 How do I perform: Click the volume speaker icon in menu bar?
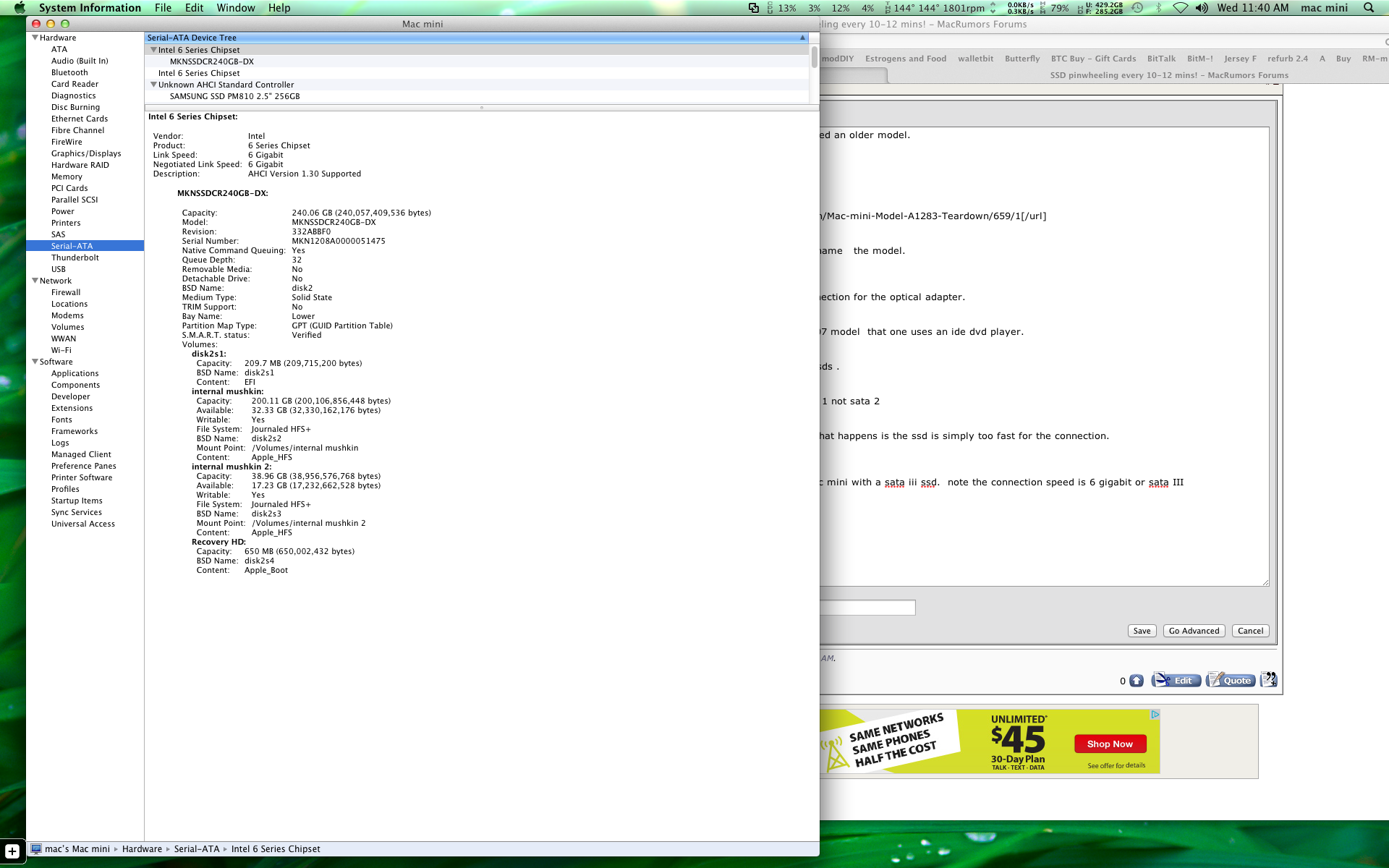point(1202,8)
